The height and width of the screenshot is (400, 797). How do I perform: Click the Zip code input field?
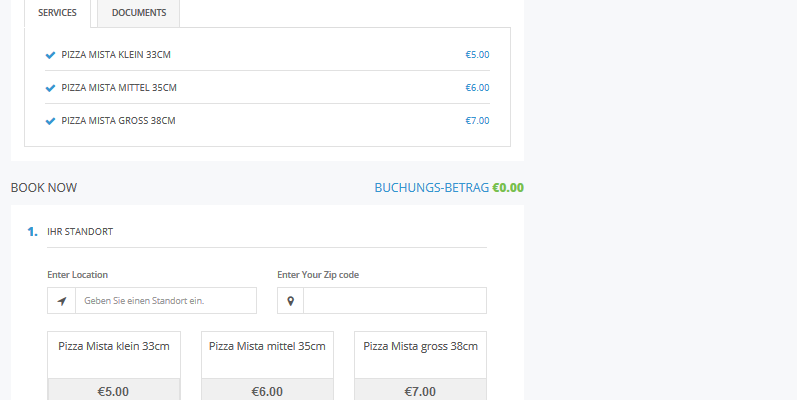[394, 301]
